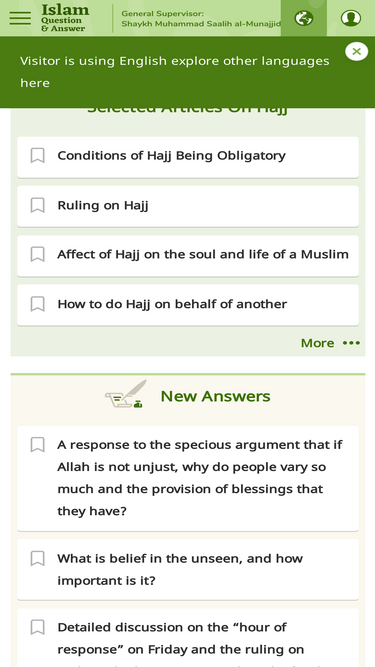Bookmark the Ruling on Hajj article
The image size is (375, 667).
tap(37, 205)
